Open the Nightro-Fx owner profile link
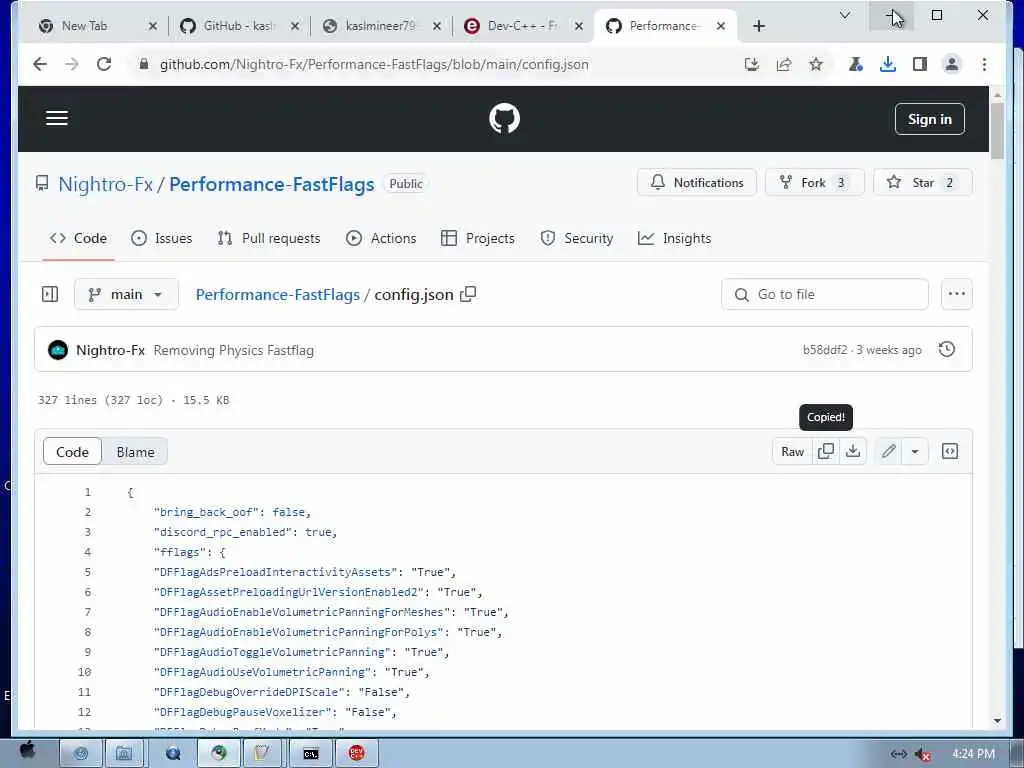Image resolution: width=1024 pixels, height=768 pixels. 105,184
